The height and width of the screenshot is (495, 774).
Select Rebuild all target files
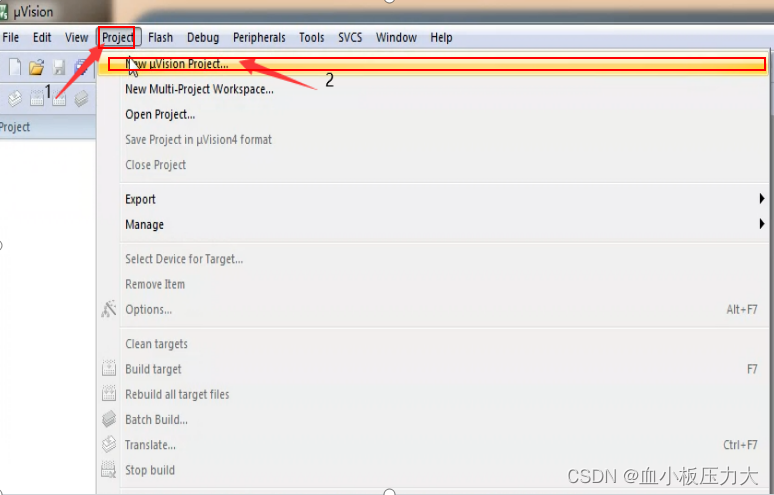432,394
